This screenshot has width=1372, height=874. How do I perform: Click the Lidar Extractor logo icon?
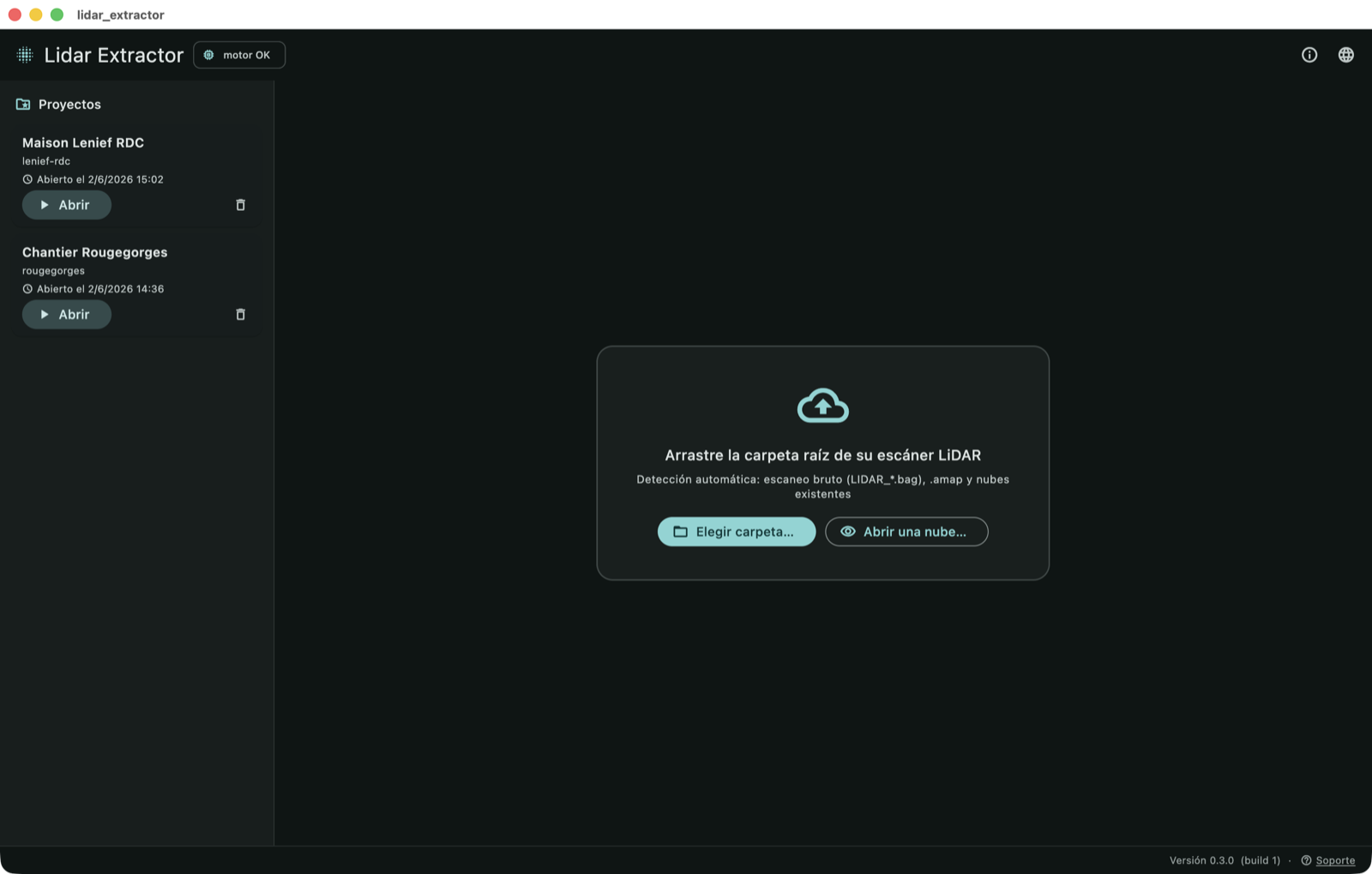(x=25, y=55)
